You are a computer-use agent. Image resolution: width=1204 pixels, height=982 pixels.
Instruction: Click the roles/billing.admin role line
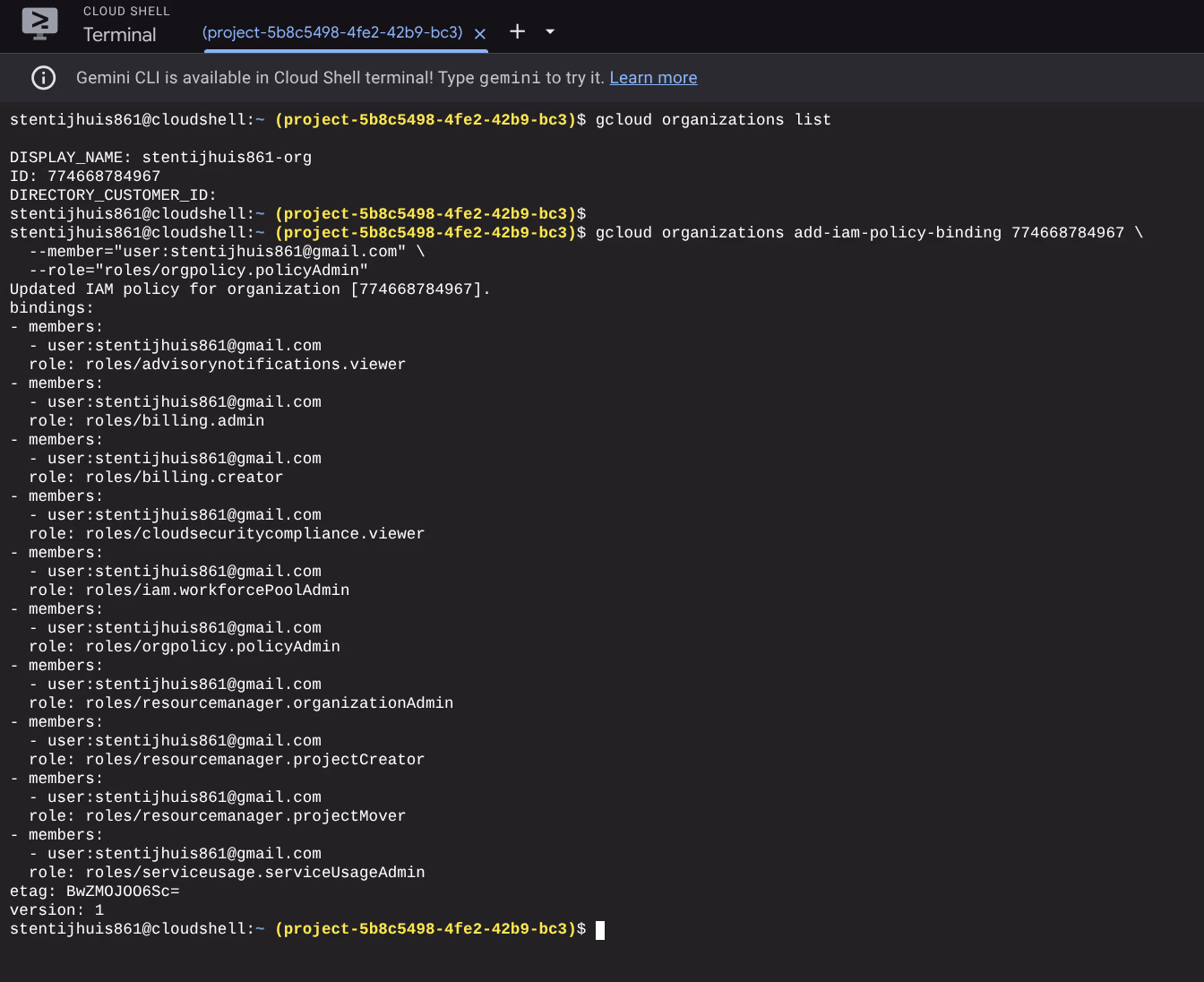(147, 421)
